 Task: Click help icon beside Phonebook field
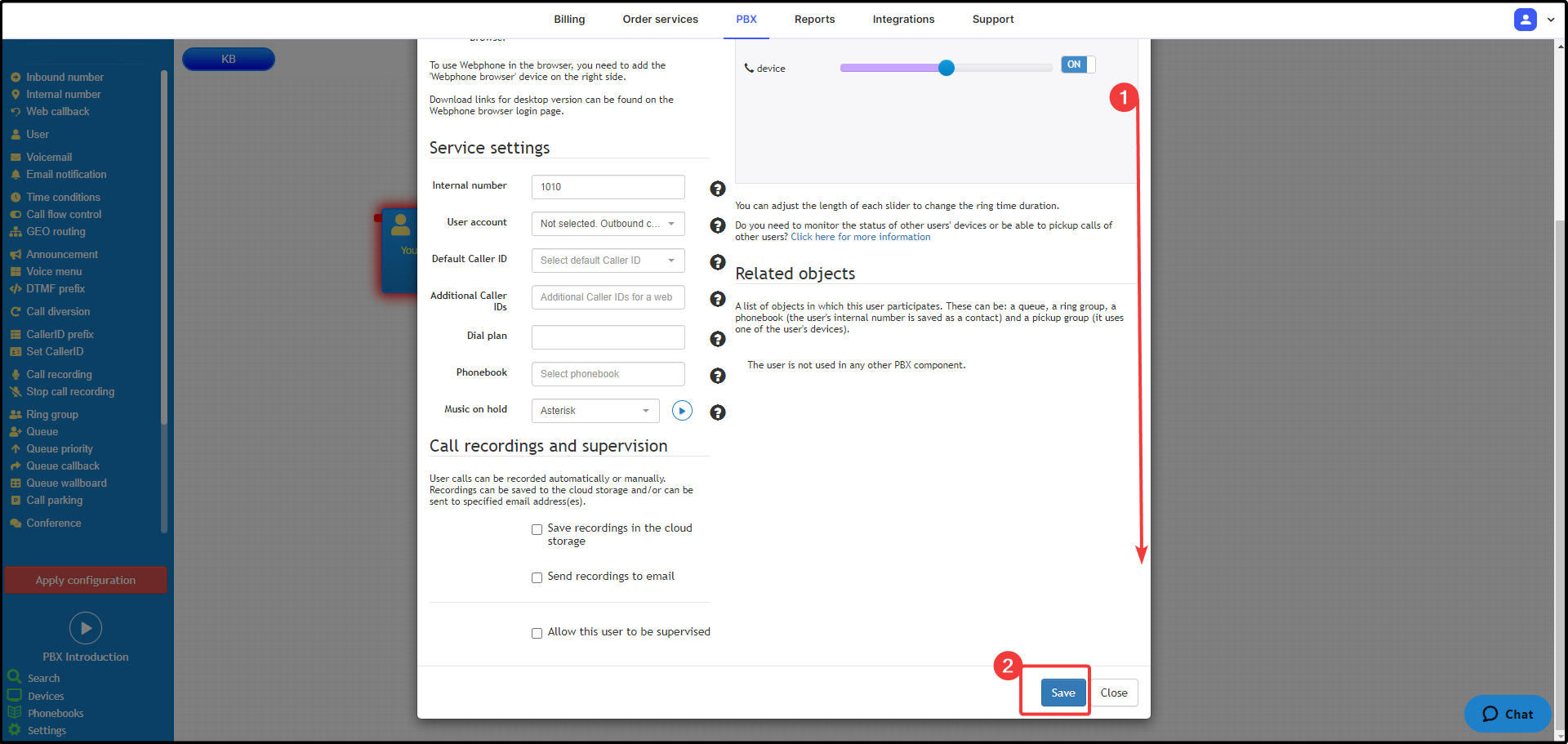[x=717, y=376]
